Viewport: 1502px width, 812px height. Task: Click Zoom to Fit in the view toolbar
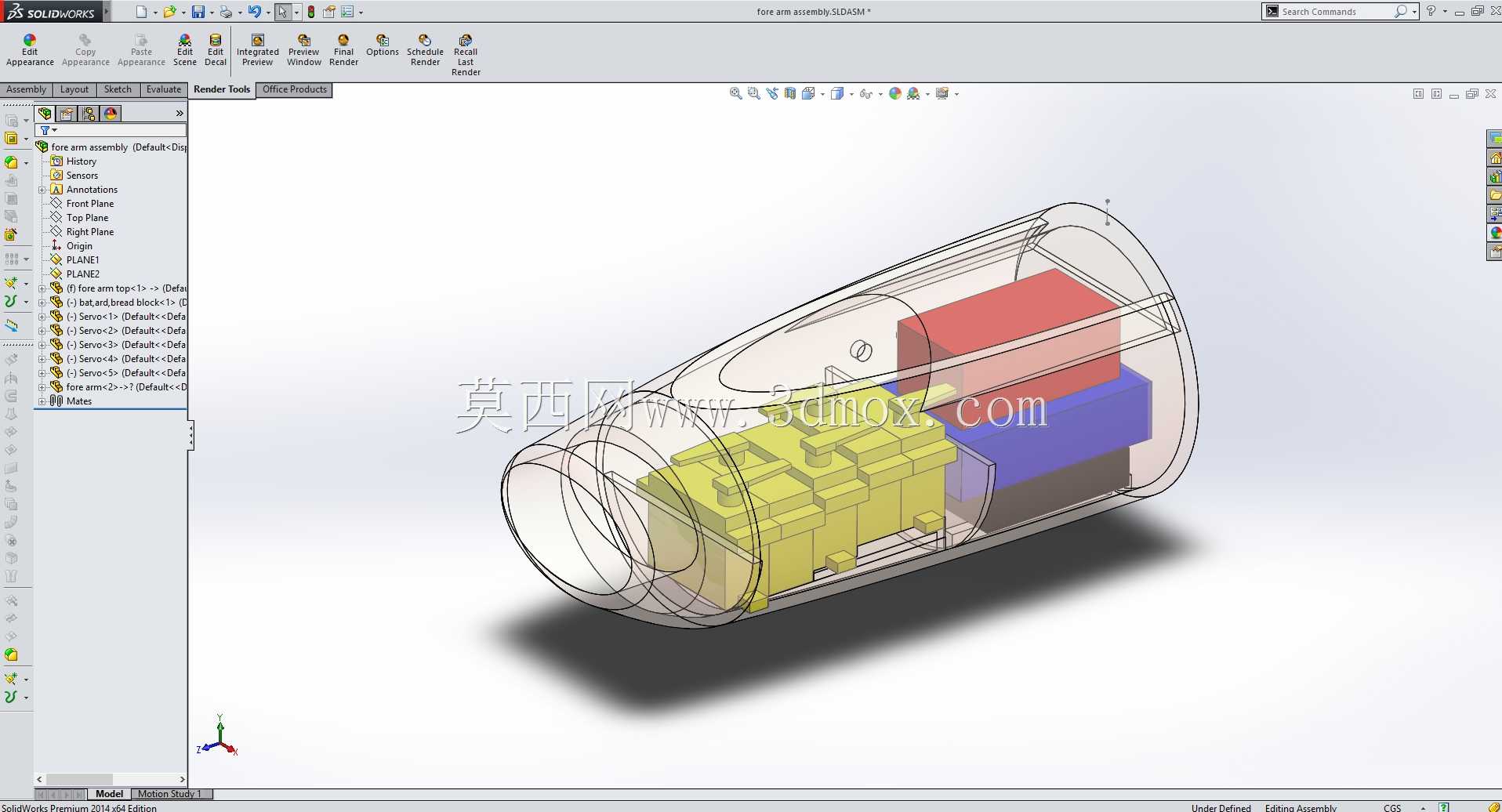click(735, 93)
